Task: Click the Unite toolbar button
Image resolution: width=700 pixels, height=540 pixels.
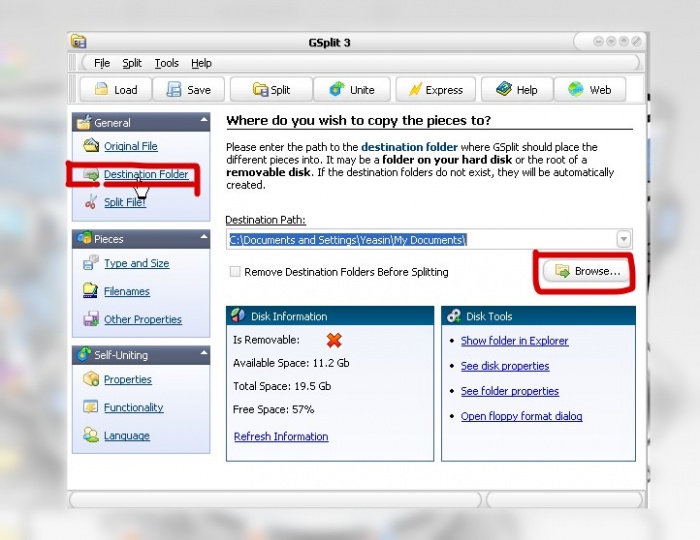Action: coord(352,90)
